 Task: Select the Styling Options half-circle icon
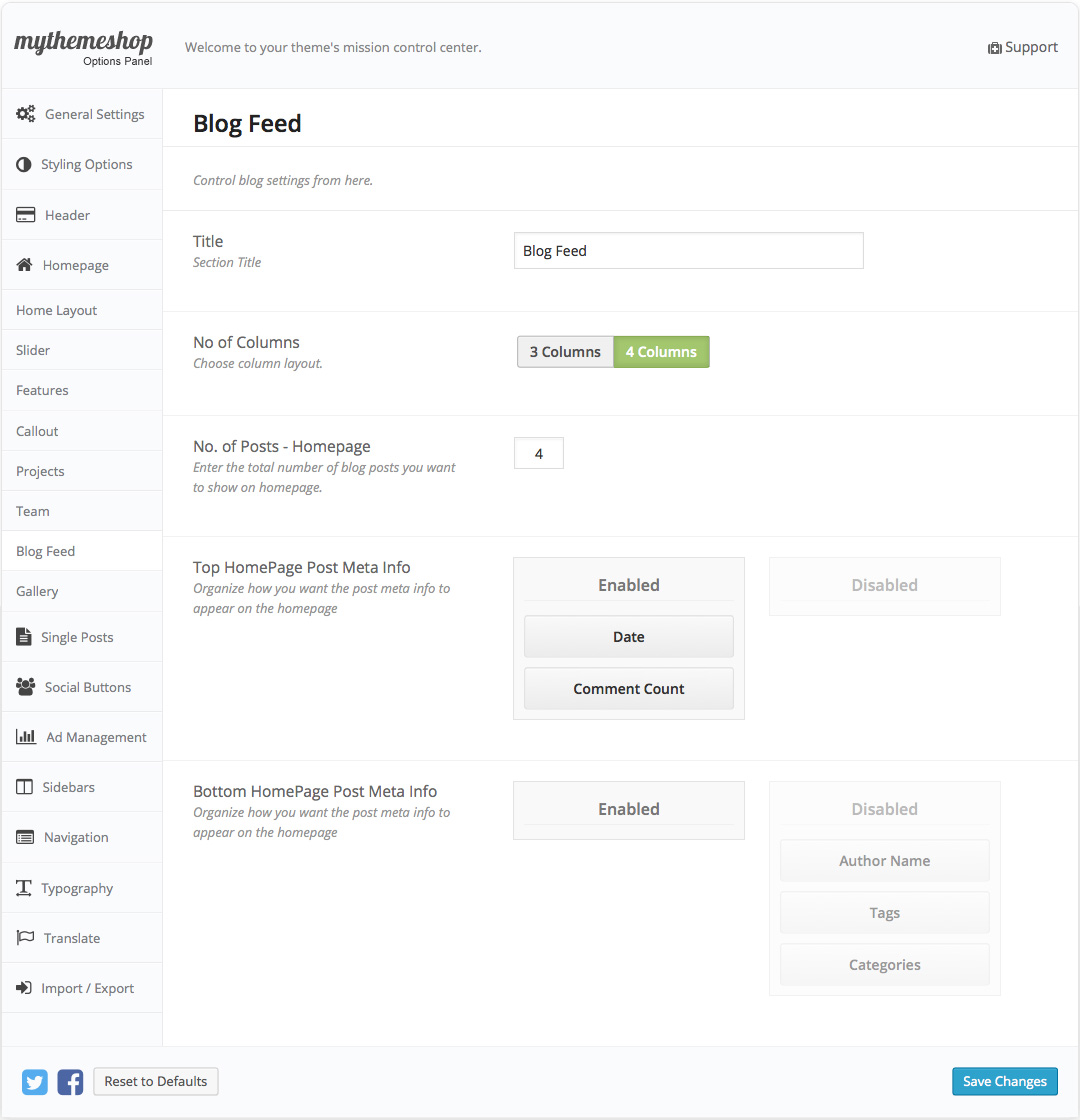coord(23,164)
